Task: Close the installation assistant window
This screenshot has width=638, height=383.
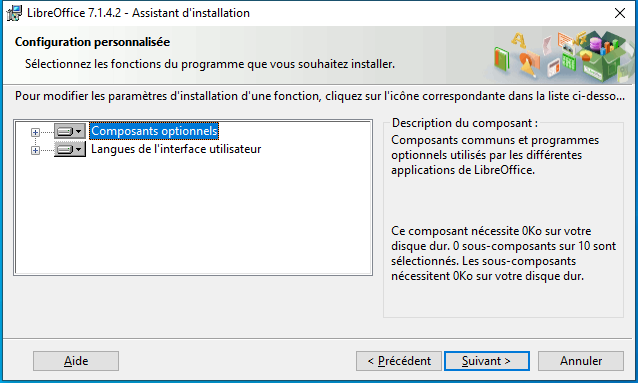Action: pos(620,13)
